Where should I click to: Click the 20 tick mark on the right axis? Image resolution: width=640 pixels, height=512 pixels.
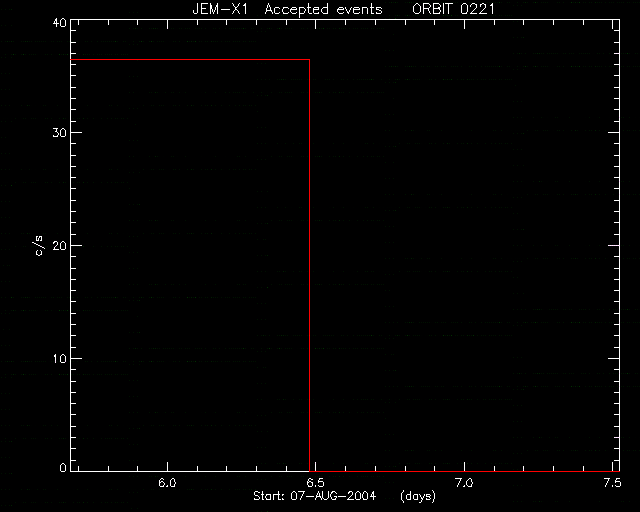[x=613, y=245]
